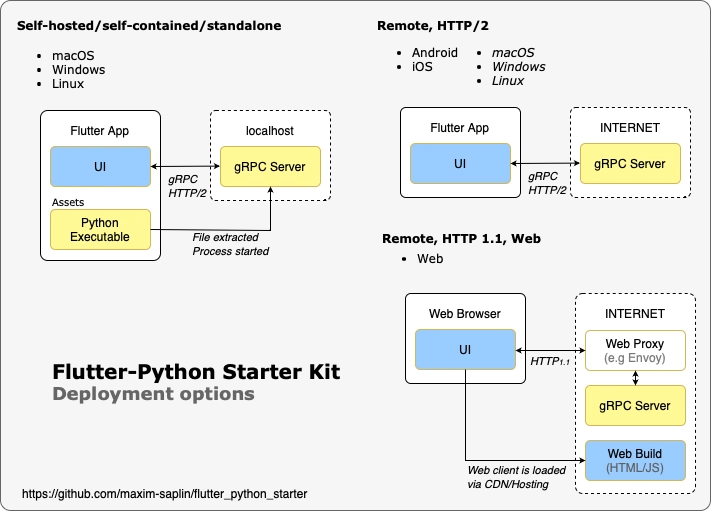The image size is (721, 521).
Task: Click the "Flutter-Python Starter Kit" title
Action: (196, 372)
